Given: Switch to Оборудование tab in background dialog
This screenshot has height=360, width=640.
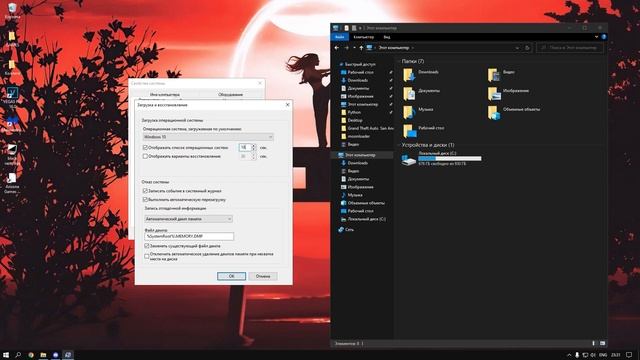Looking at the screenshot, I should point(231,94).
